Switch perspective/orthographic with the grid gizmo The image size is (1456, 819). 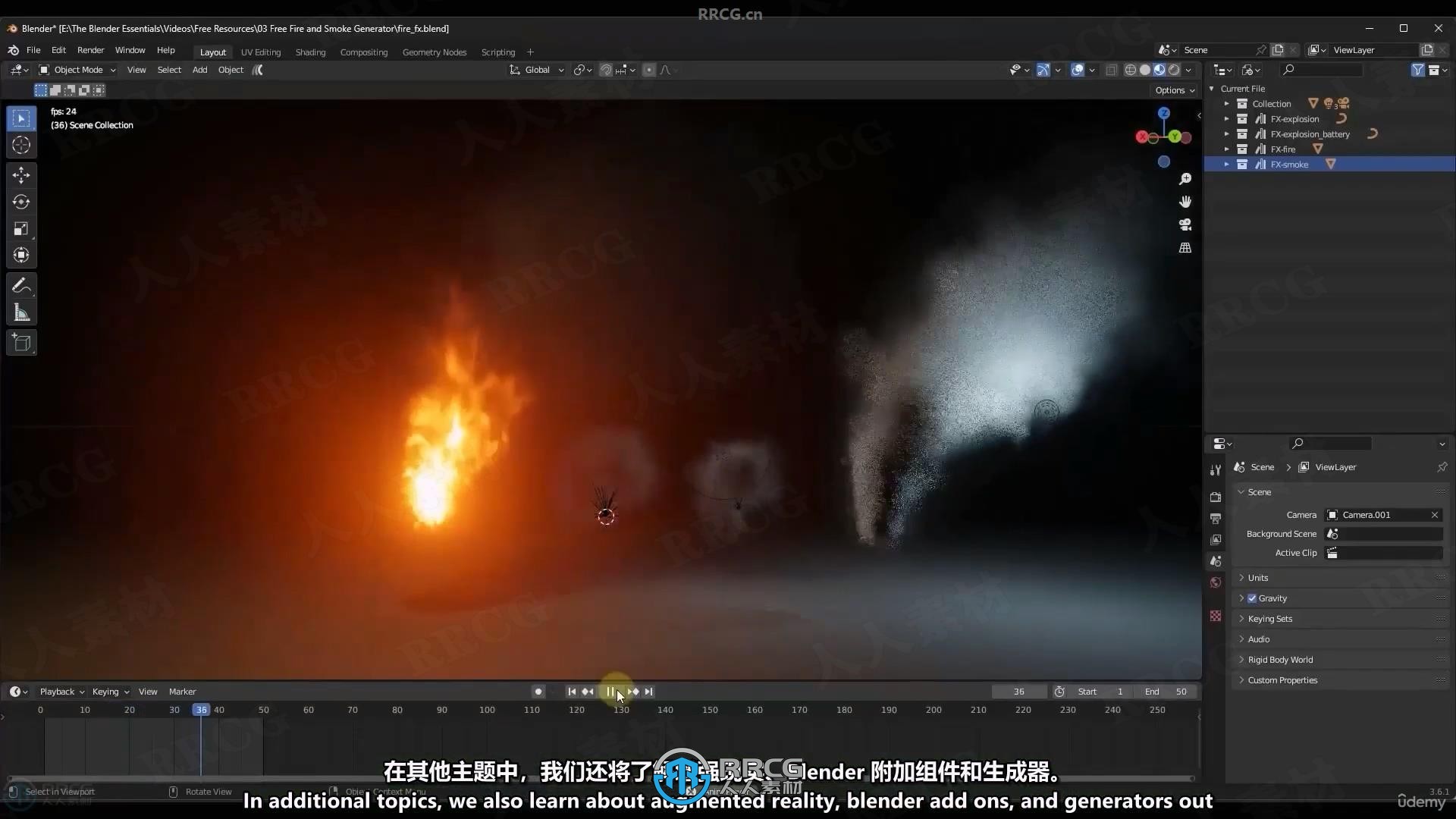tap(1185, 248)
